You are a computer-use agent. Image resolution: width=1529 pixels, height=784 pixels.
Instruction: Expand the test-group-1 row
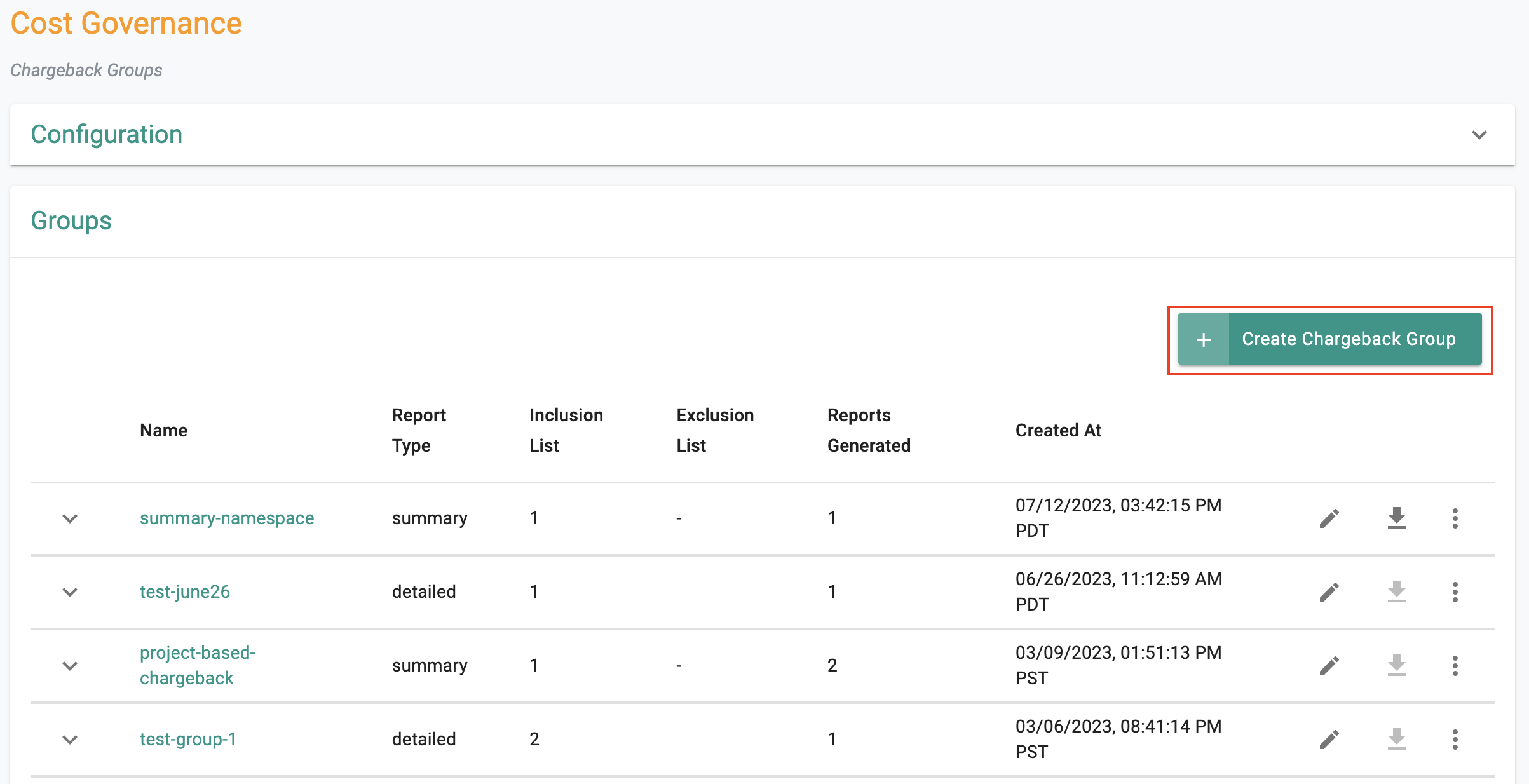(x=70, y=740)
